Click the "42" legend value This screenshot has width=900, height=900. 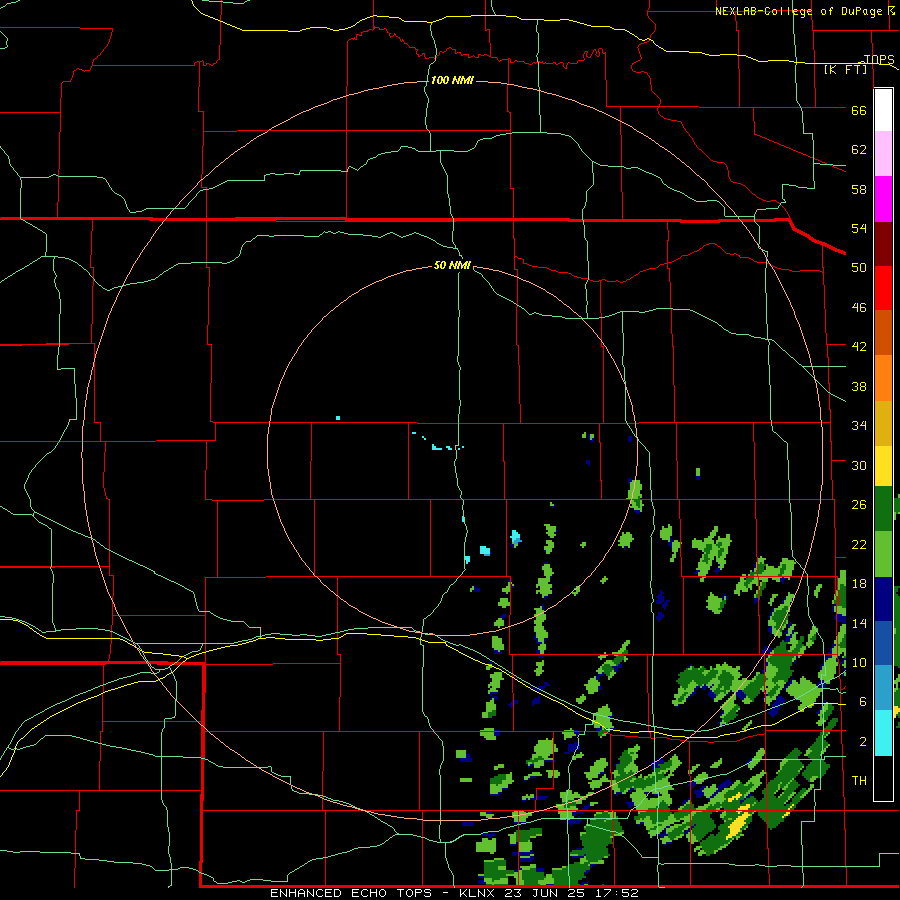pos(859,347)
